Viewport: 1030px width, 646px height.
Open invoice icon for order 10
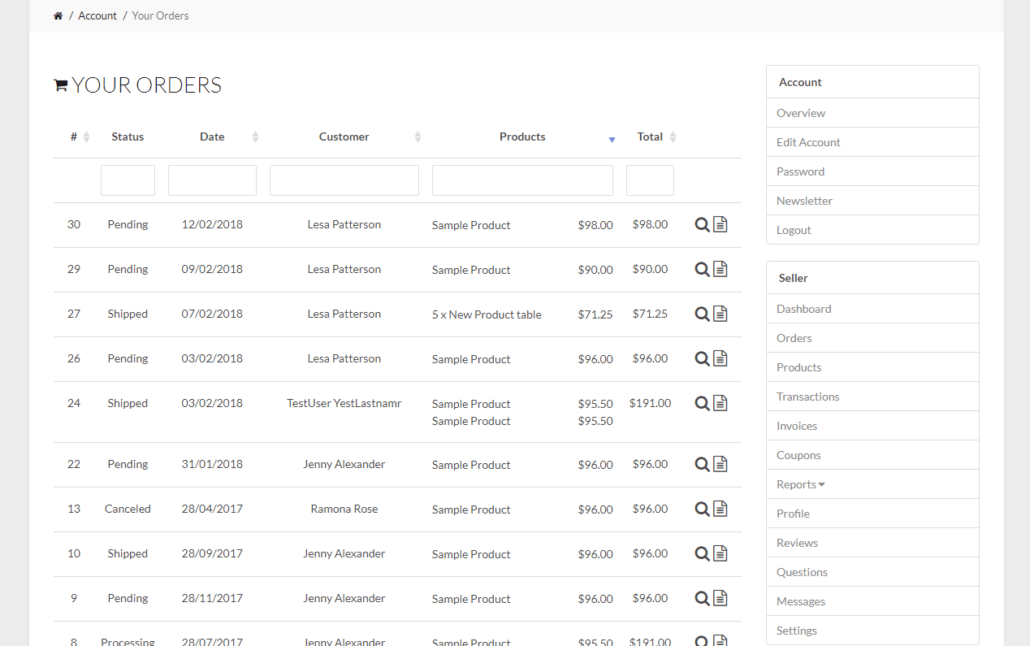click(720, 553)
